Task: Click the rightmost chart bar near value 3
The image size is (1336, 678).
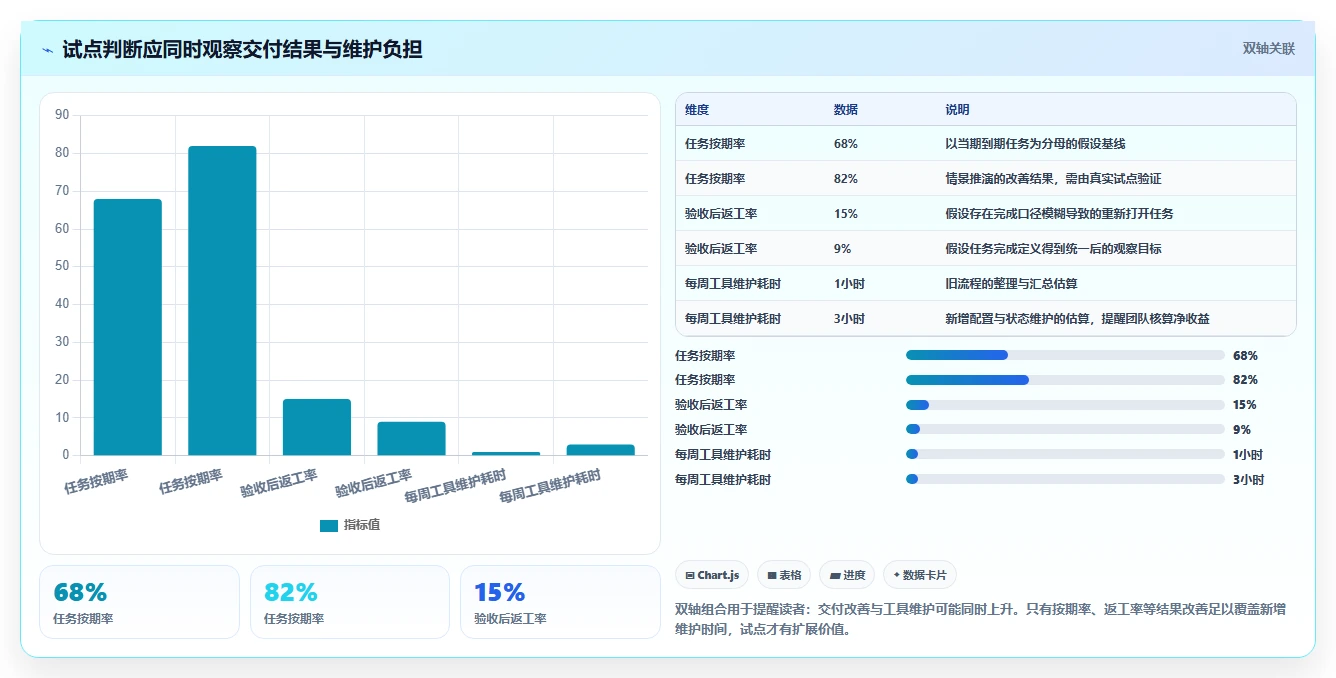Action: [600, 450]
